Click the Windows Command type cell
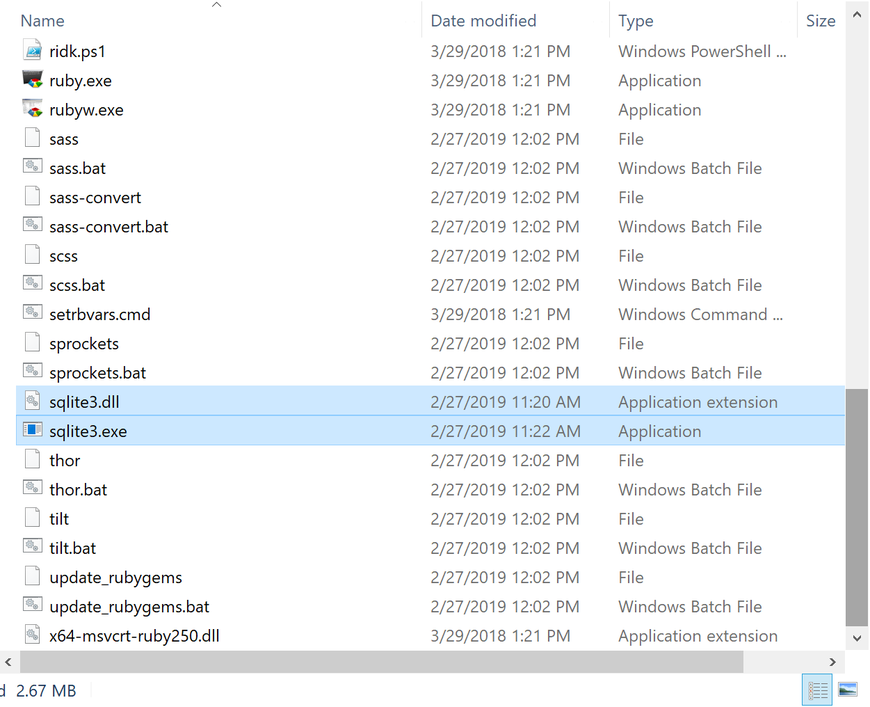This screenshot has height=707, width=870. pyautogui.click(x=700, y=314)
